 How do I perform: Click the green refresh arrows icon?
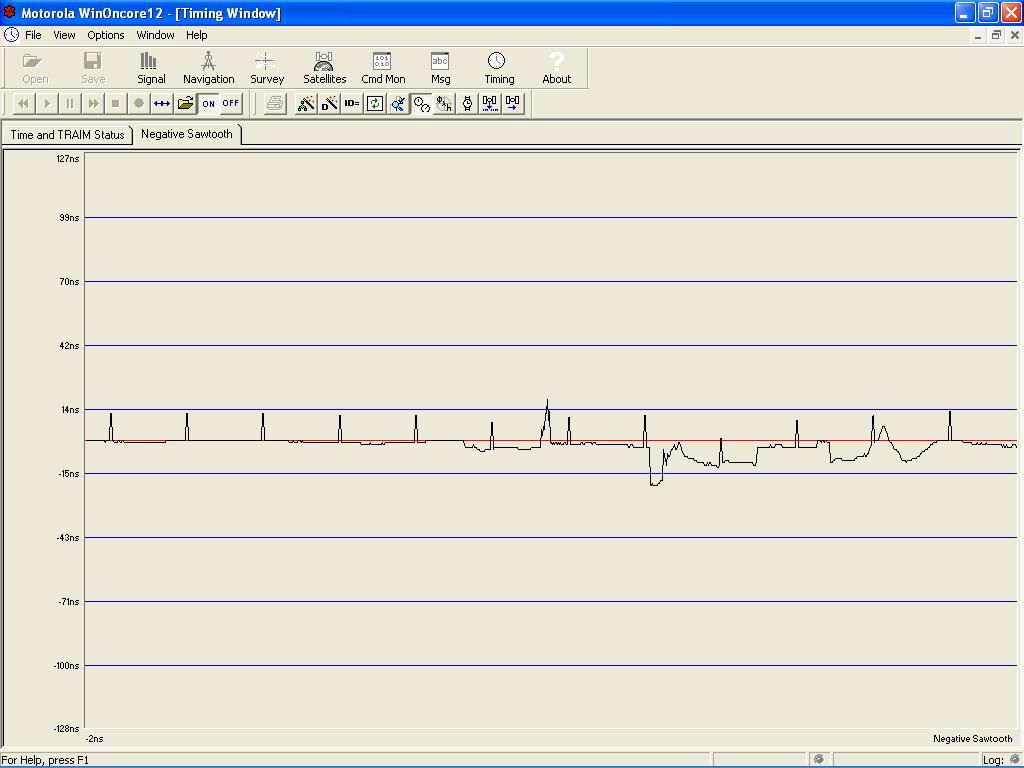pyautogui.click(x=375, y=103)
